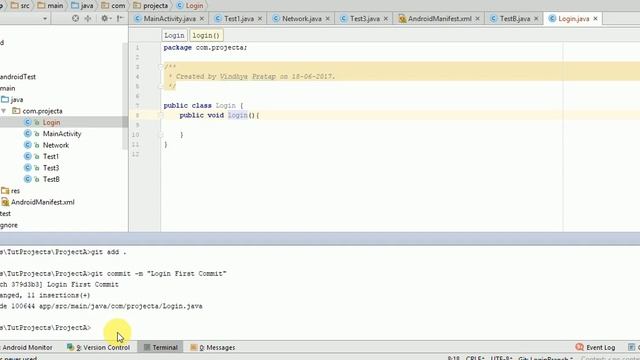Close the Test3.java tab
Image resolution: width=640 pixels, height=360 pixels.
385,19
